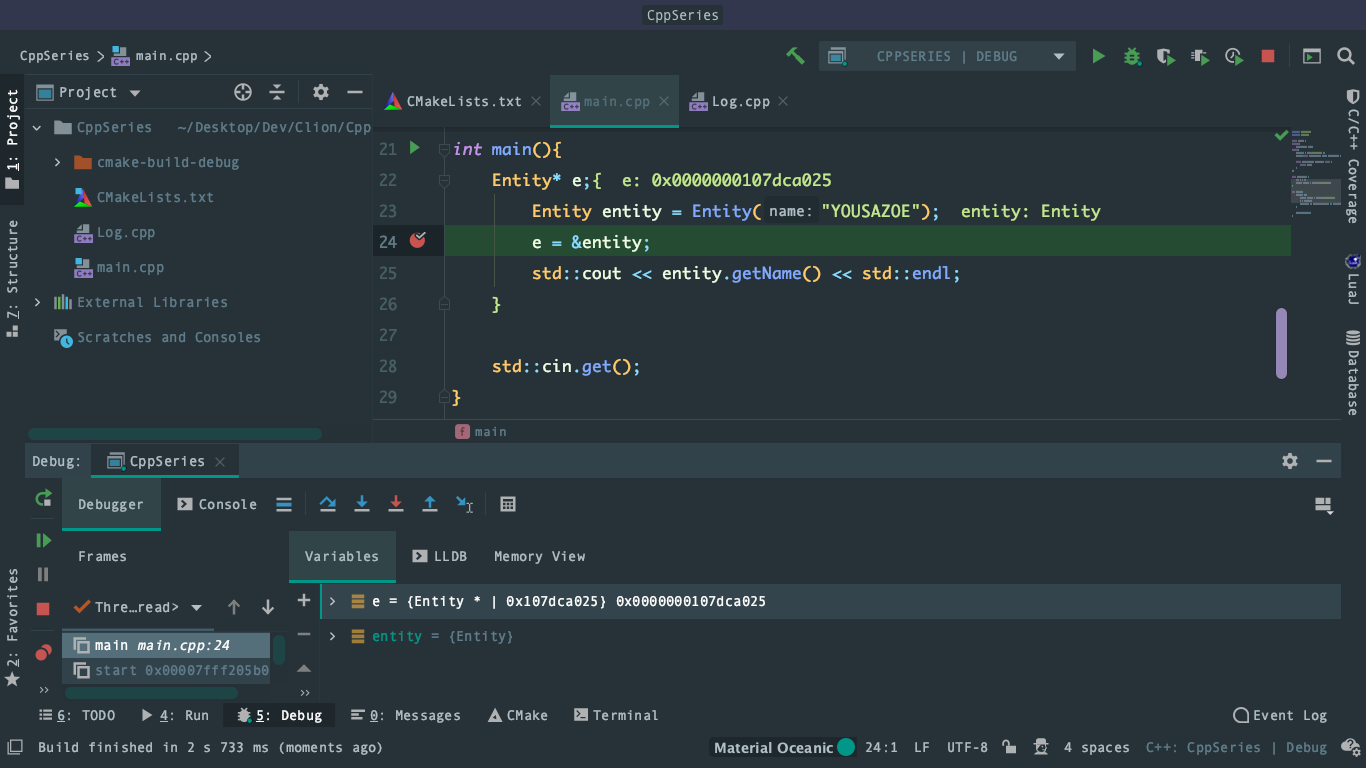Screen dimensions: 1366x768
Task: Open run configuration CPPSERIES | DEBUG dropdown
Action: click(947, 56)
